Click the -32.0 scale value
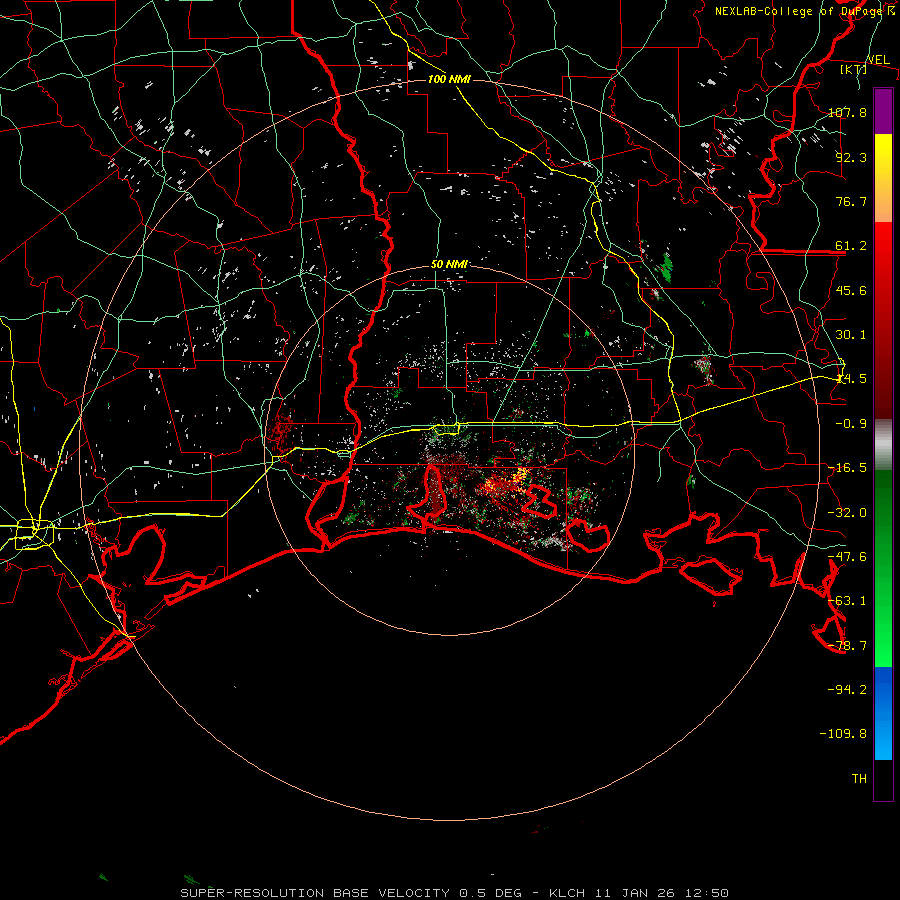The image size is (900, 900). [848, 513]
